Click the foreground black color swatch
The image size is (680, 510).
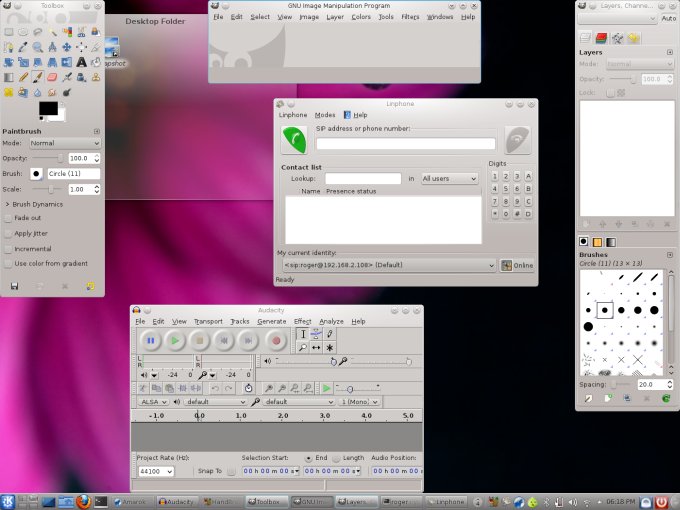click(x=48, y=108)
